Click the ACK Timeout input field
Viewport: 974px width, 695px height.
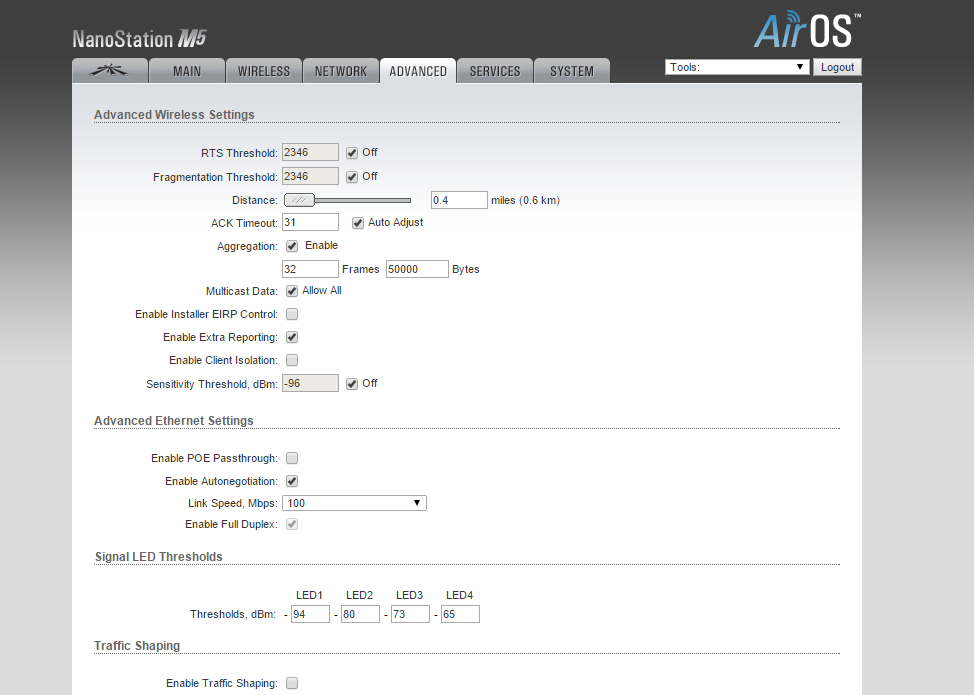(310, 222)
